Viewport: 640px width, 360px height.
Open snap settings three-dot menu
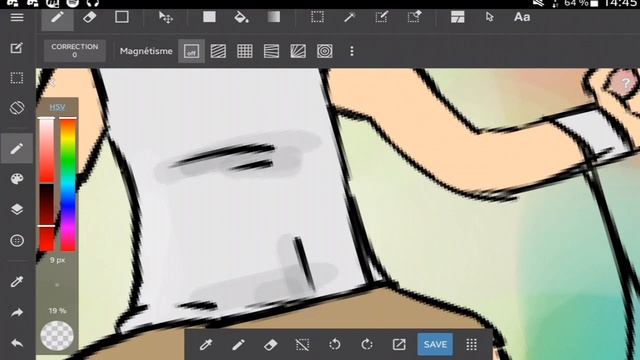point(352,51)
